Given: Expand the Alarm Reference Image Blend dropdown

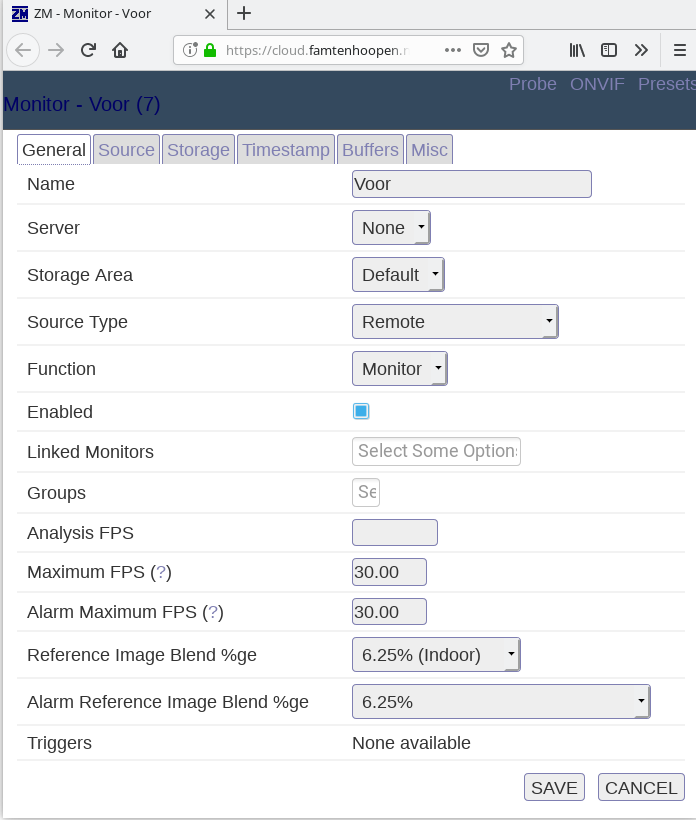Looking at the screenshot, I should [500, 702].
